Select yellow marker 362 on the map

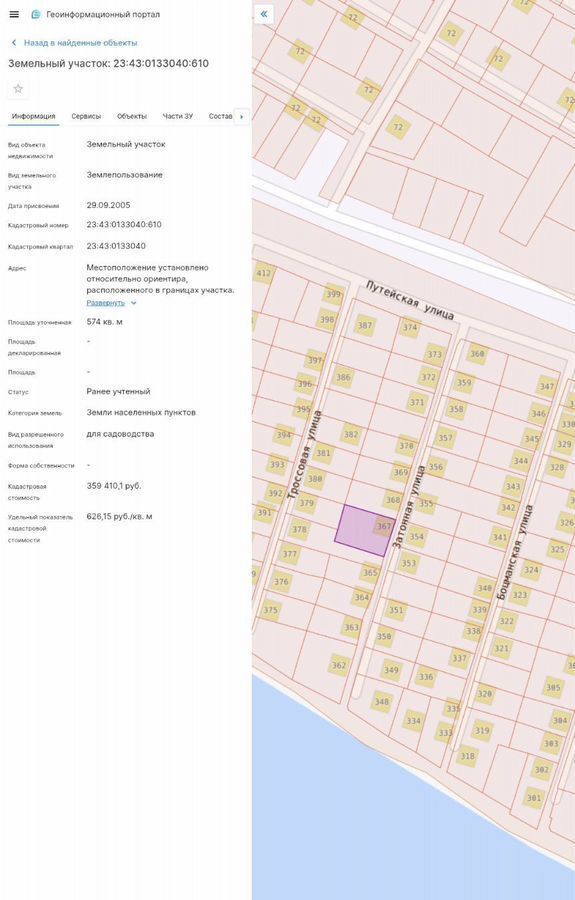[339, 665]
